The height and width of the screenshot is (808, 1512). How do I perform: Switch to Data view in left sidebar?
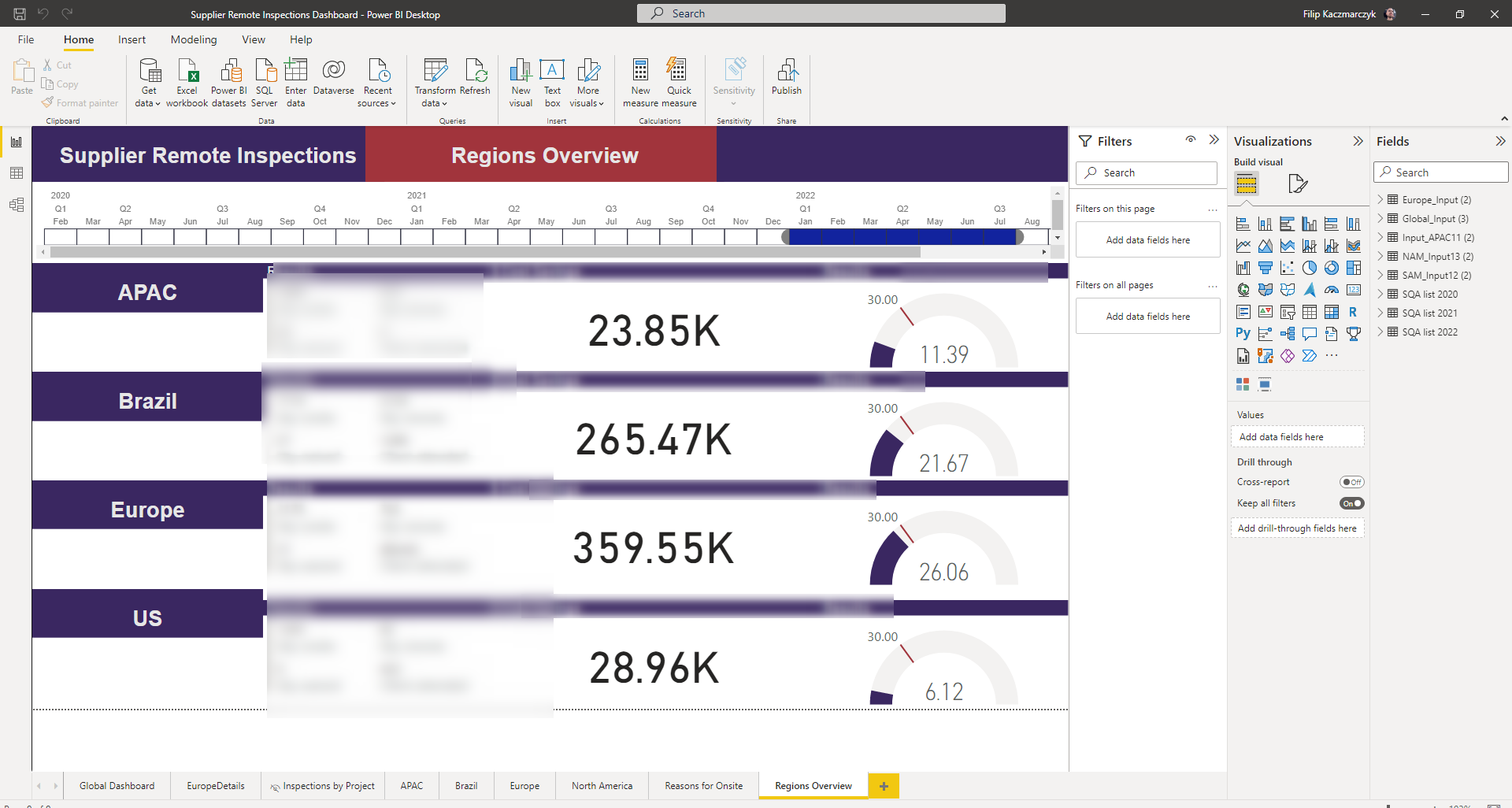(17, 173)
